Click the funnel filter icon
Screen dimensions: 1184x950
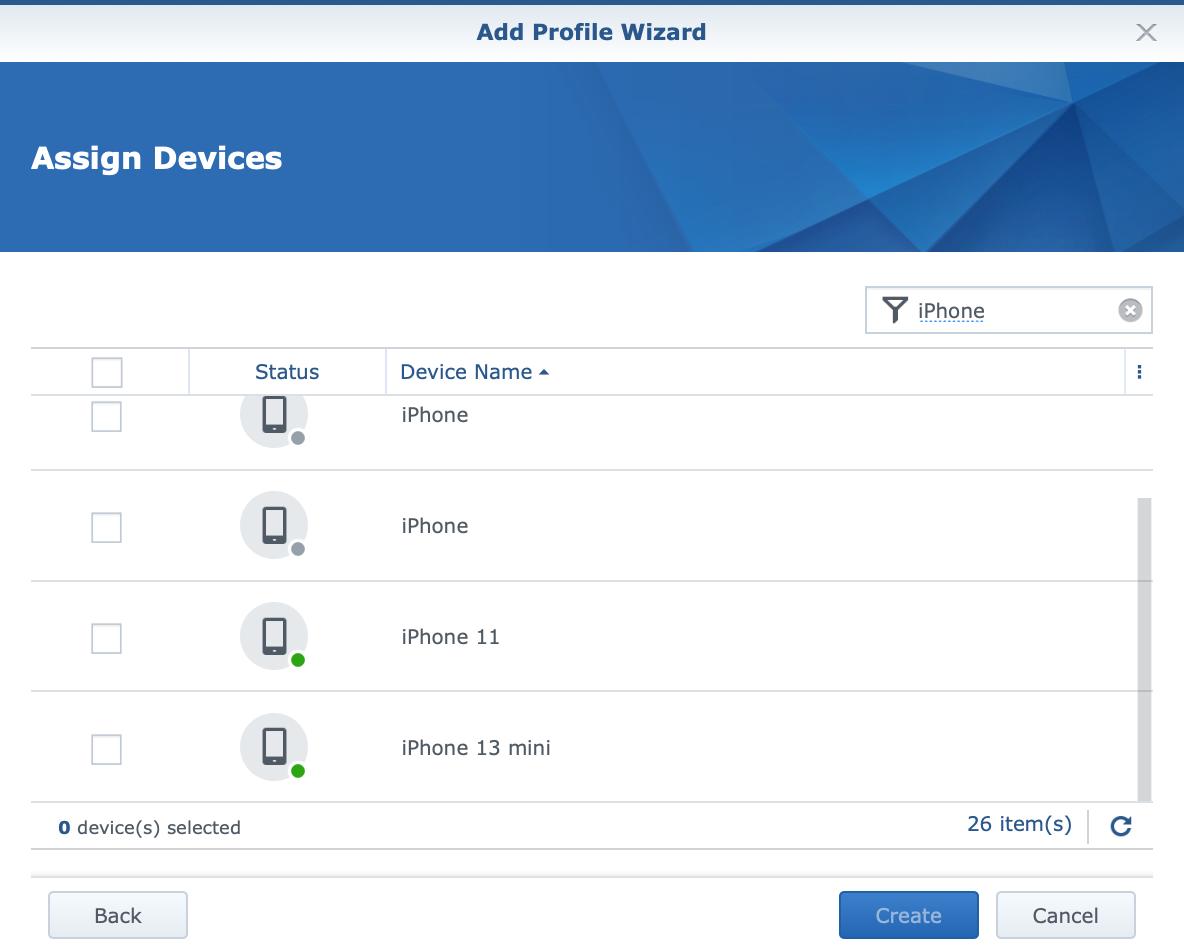[895, 310]
